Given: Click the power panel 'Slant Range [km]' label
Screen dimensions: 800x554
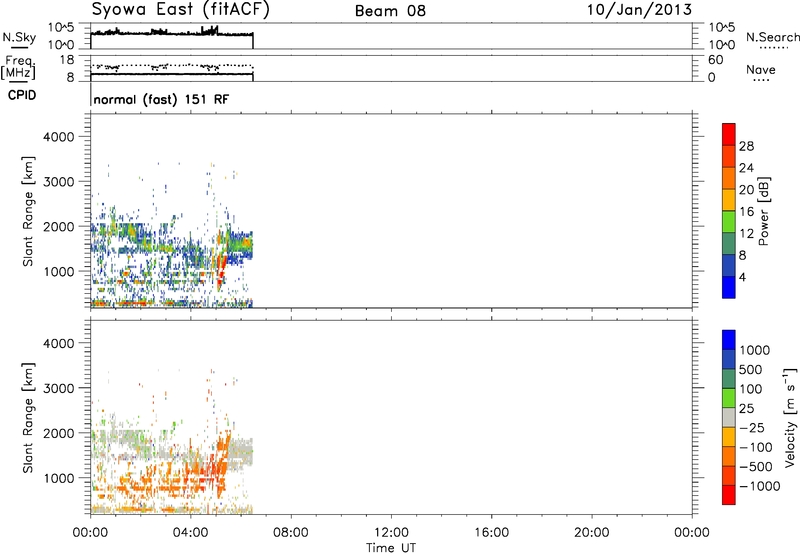Looking at the screenshot, I should tap(28, 211).
